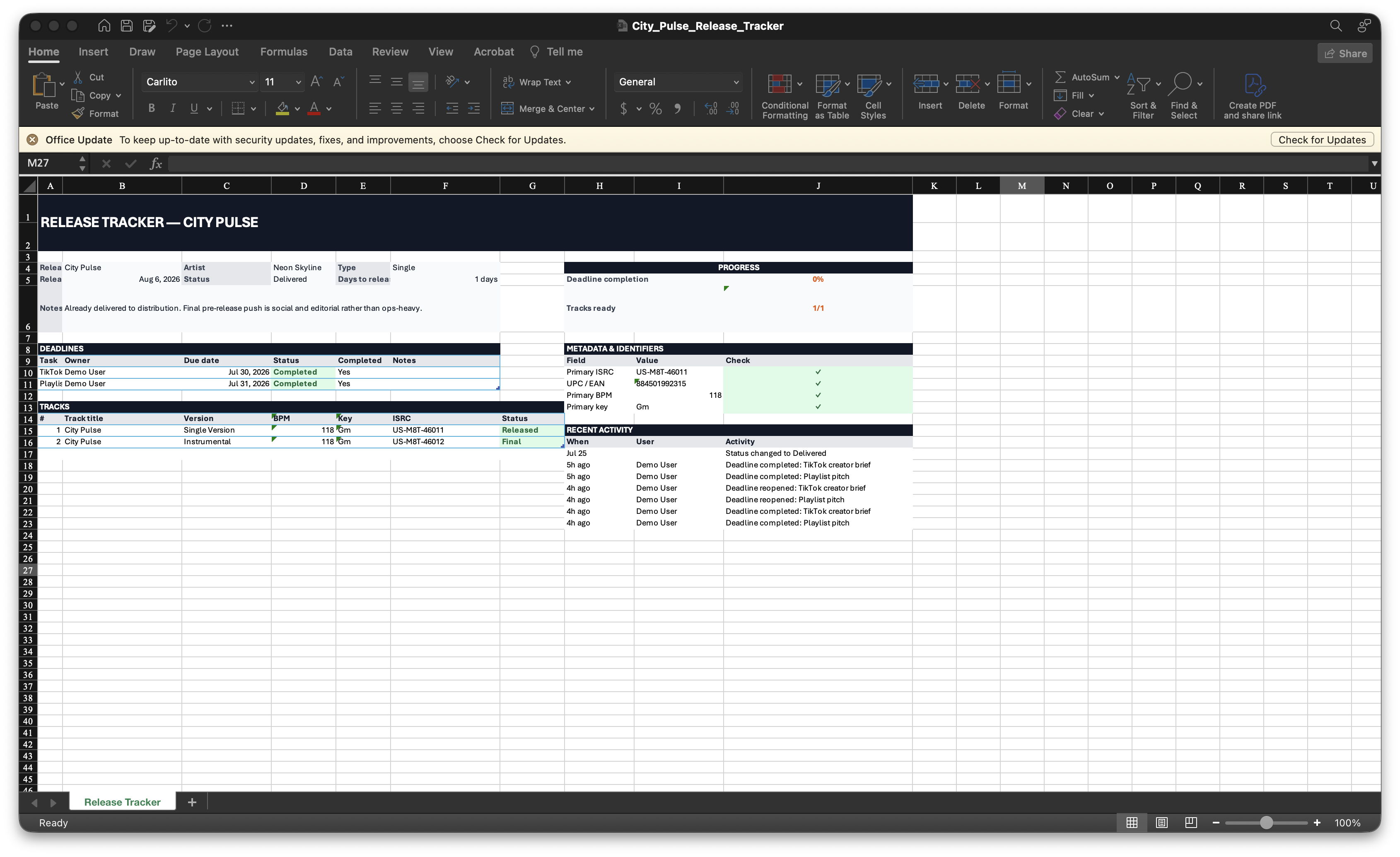The image size is (1400, 857).
Task: Click Increase font size icon
Action: pyautogui.click(x=316, y=82)
